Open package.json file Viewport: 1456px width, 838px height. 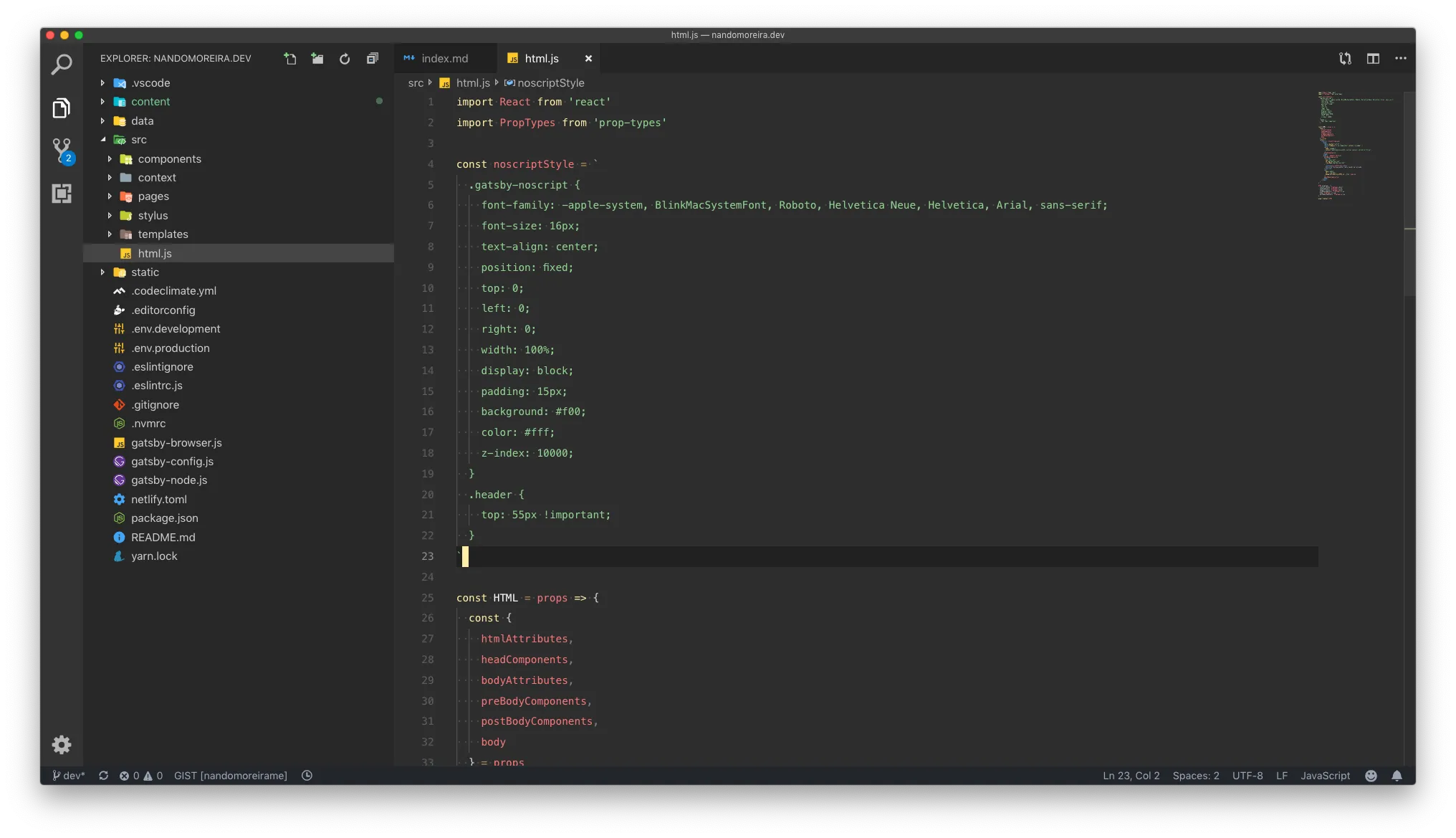(239, 518)
